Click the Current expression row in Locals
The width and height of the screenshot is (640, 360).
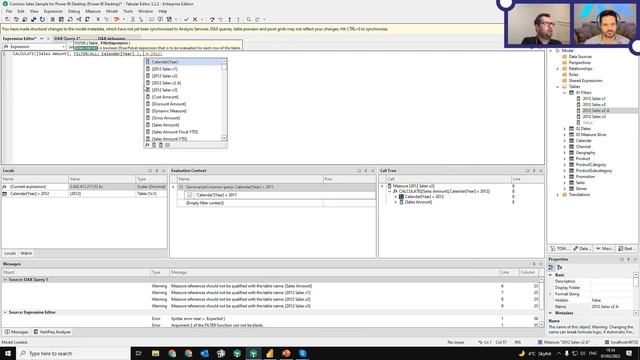(x=84, y=187)
